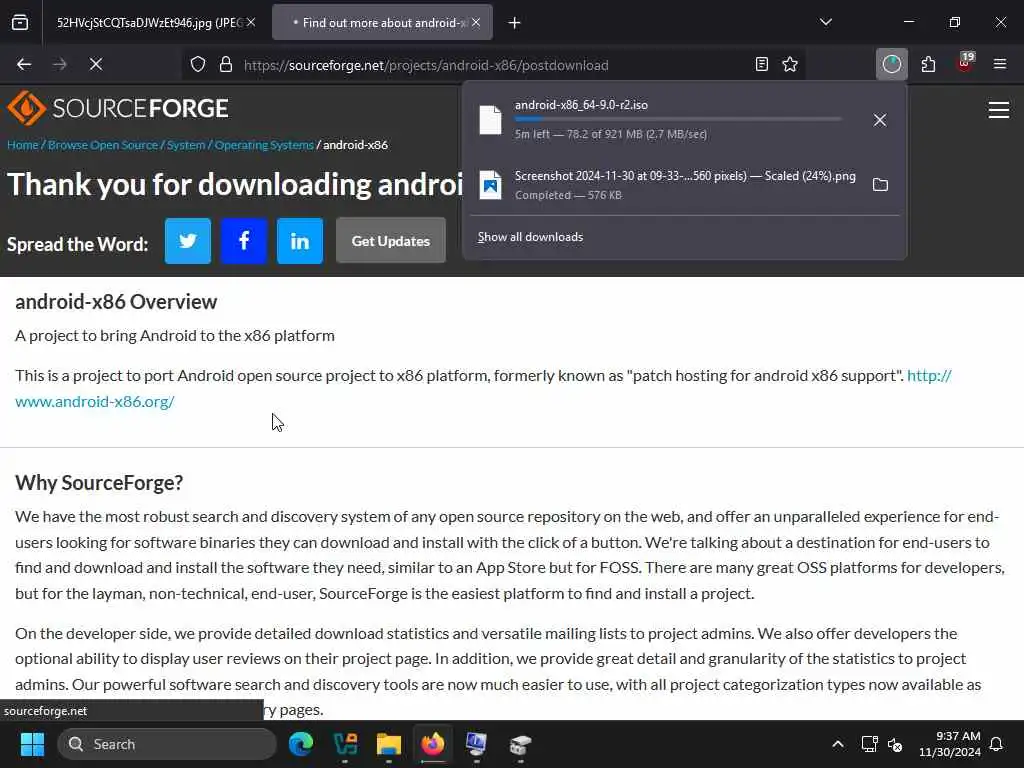
Task: Open the Home breadcrumb link
Action: coord(23,145)
